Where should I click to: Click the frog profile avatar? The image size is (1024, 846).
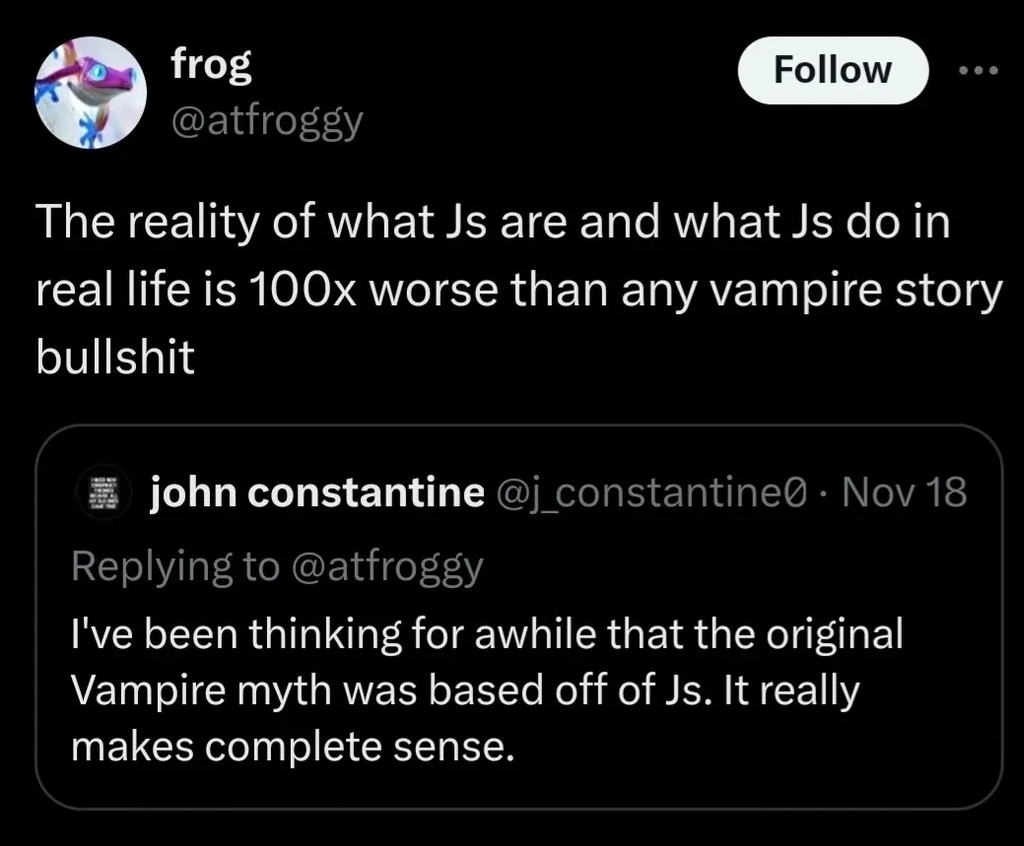90,93
